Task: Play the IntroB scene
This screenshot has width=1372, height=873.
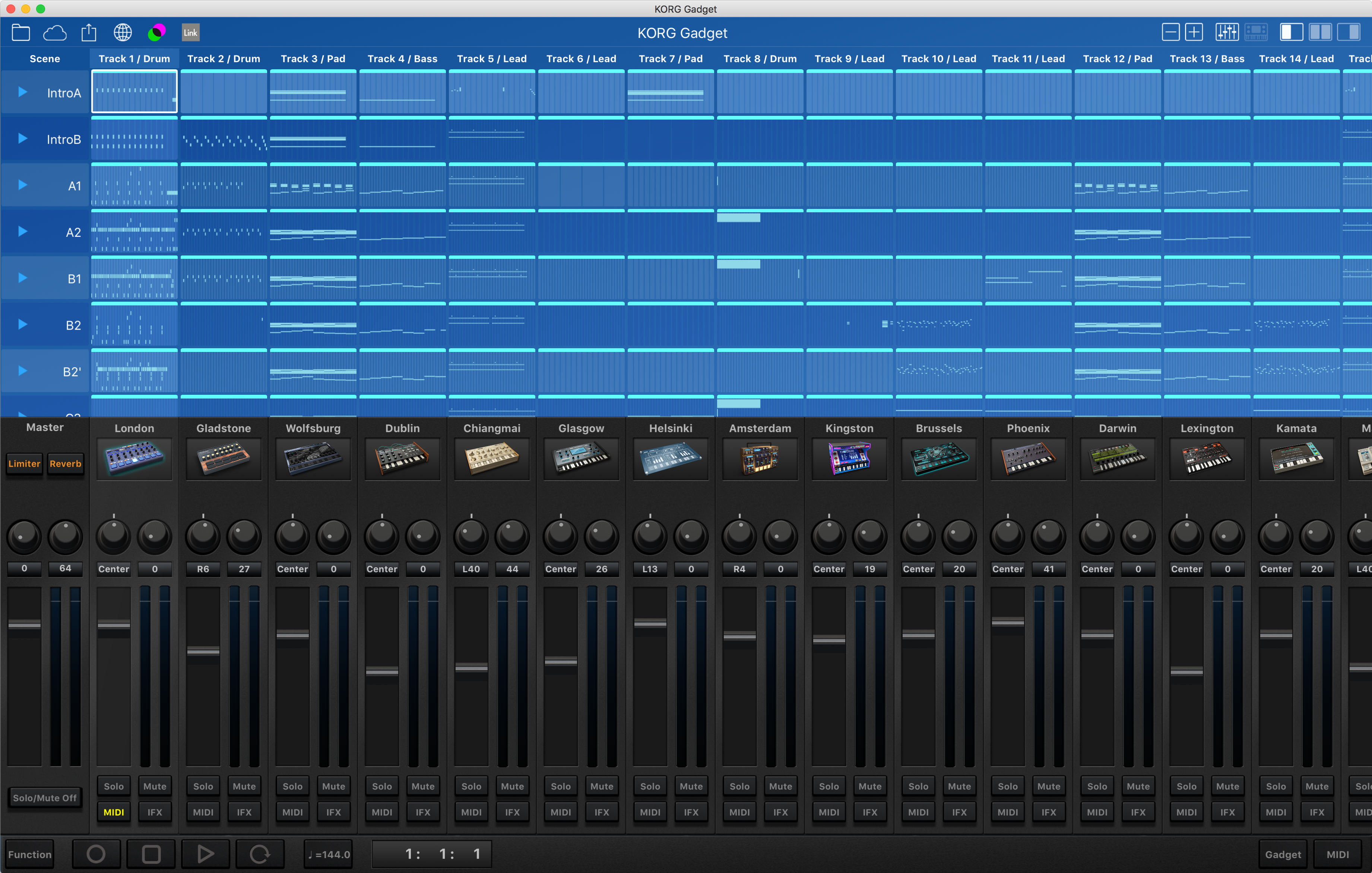Action: click(x=22, y=139)
